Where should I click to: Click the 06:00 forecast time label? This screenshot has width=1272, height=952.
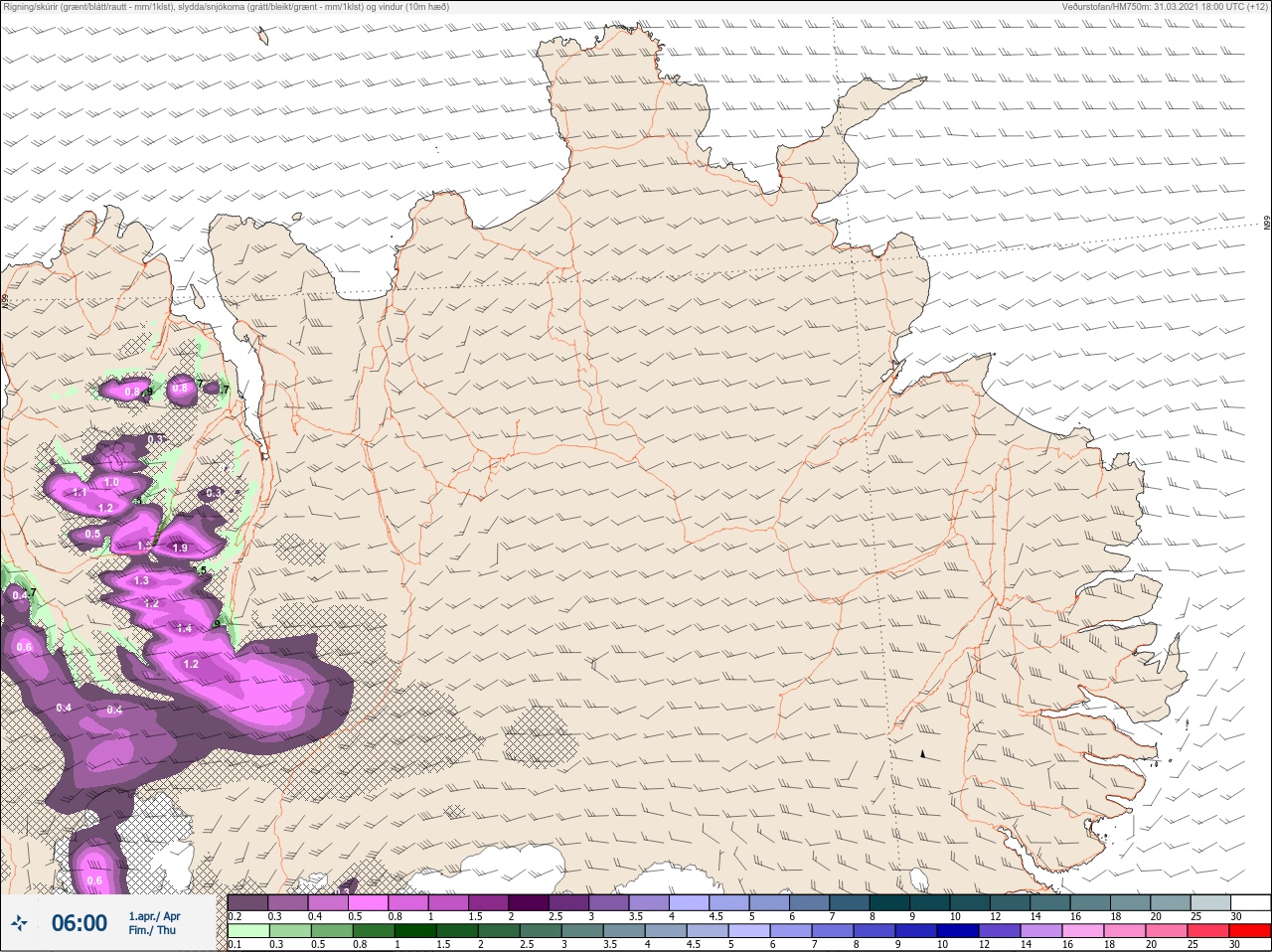click(x=79, y=923)
